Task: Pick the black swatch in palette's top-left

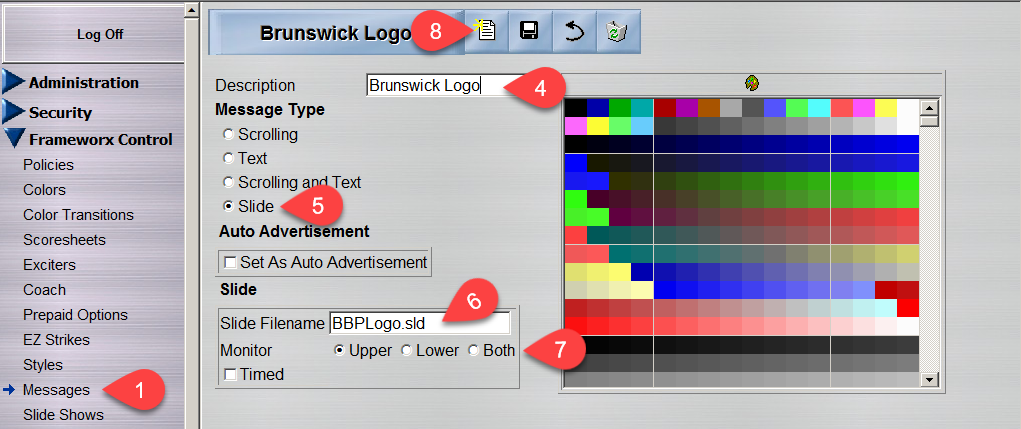Action: click(x=575, y=107)
